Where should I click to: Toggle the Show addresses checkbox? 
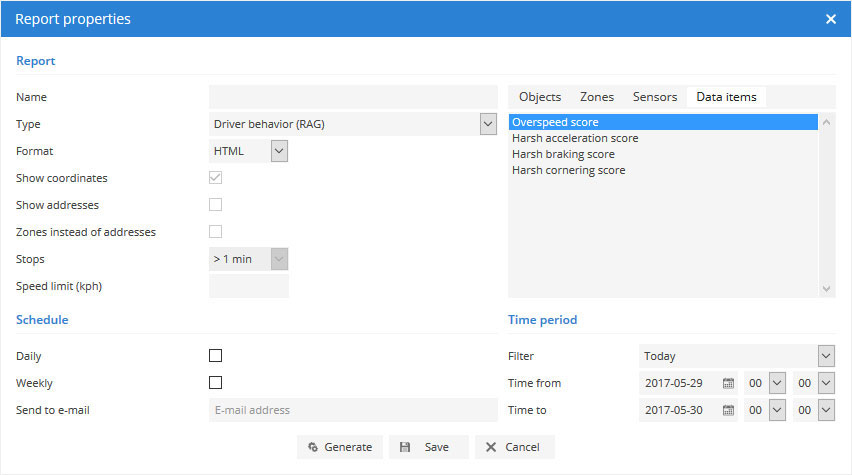point(215,205)
